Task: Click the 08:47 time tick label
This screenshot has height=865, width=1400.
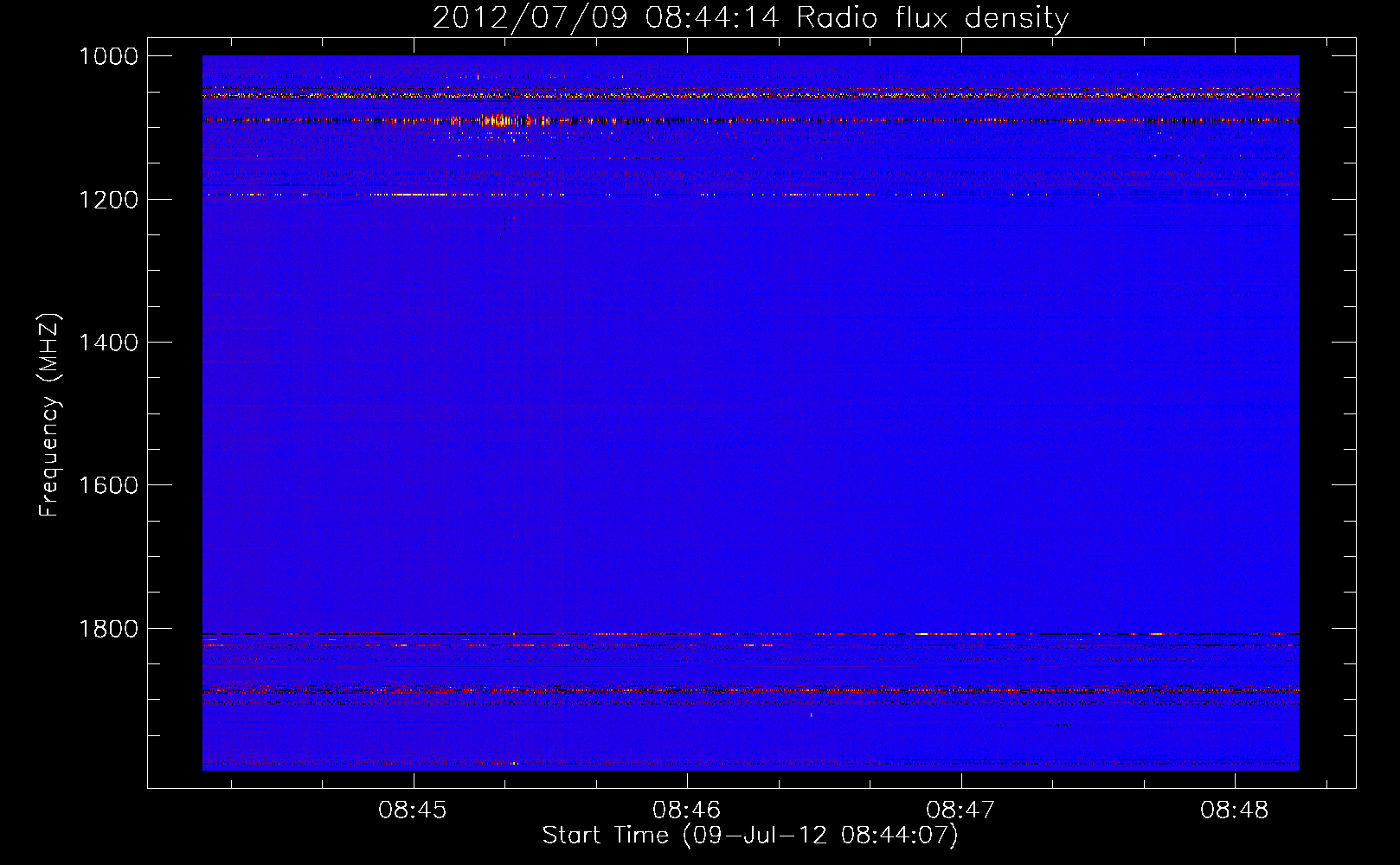Action: coord(960,811)
